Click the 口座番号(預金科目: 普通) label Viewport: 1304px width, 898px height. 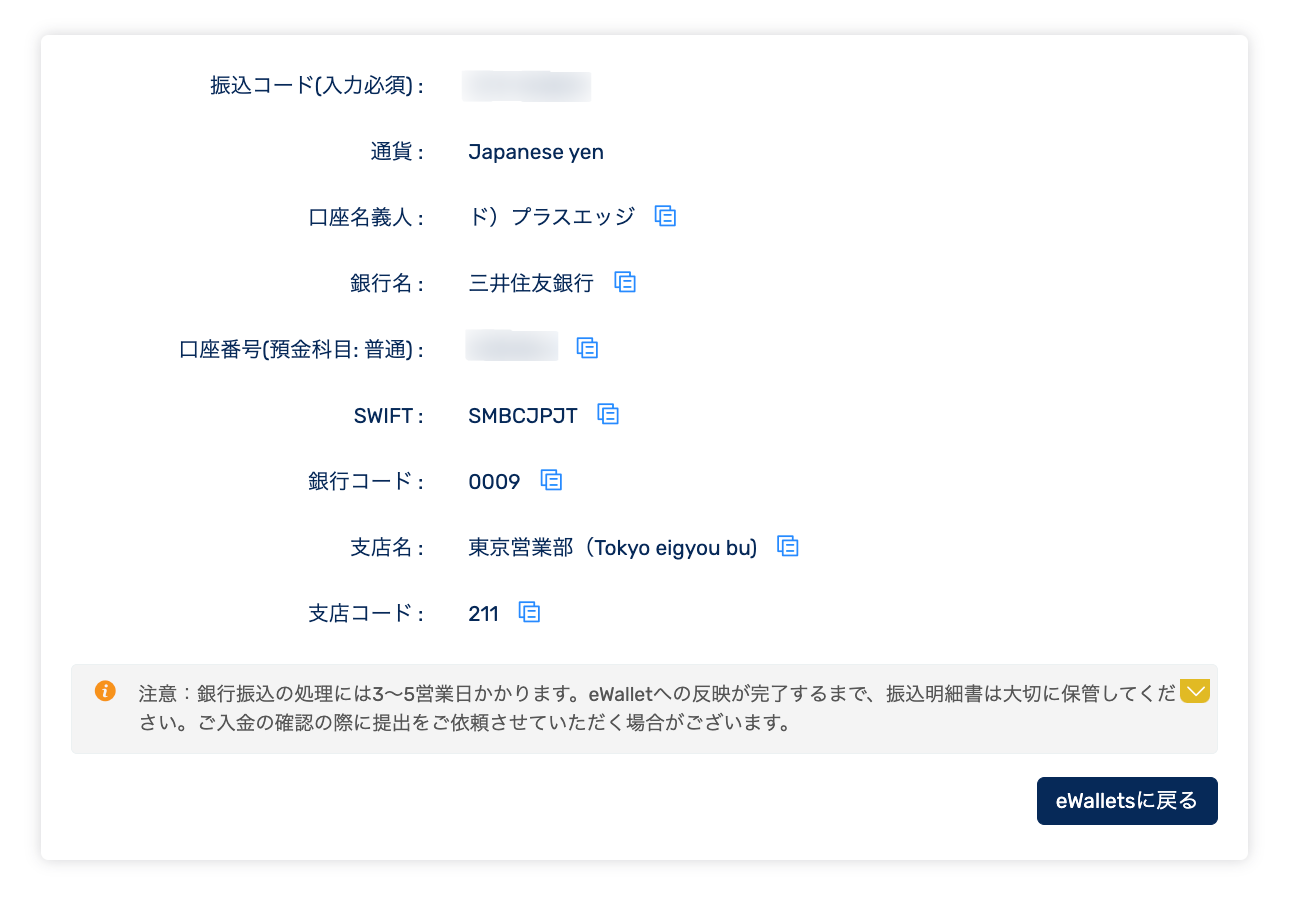(x=301, y=349)
